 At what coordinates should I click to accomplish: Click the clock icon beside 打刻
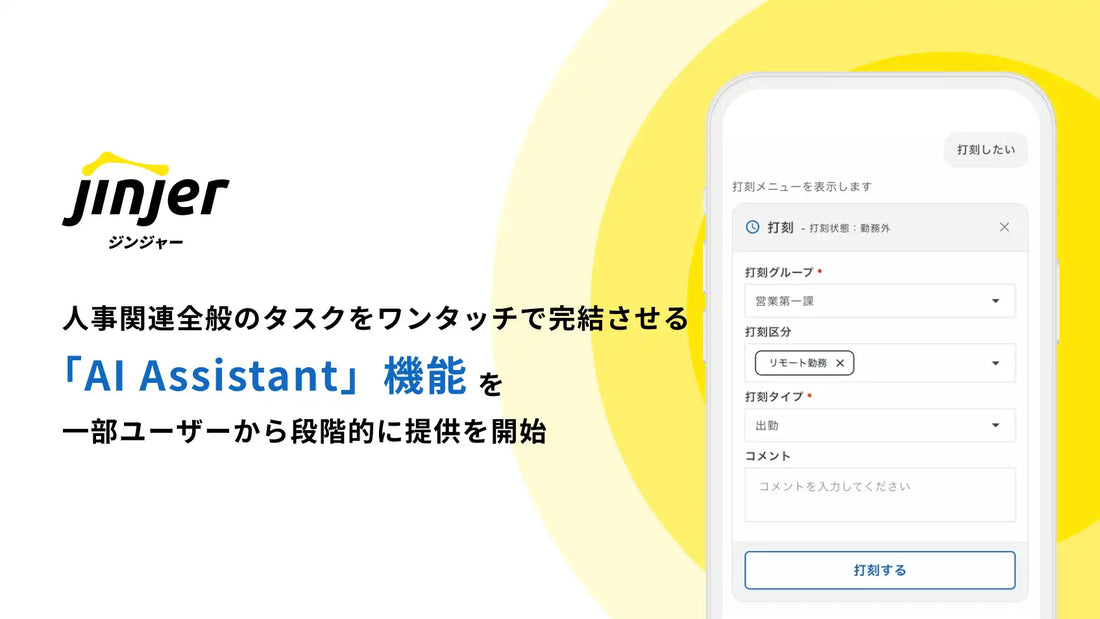(753, 227)
